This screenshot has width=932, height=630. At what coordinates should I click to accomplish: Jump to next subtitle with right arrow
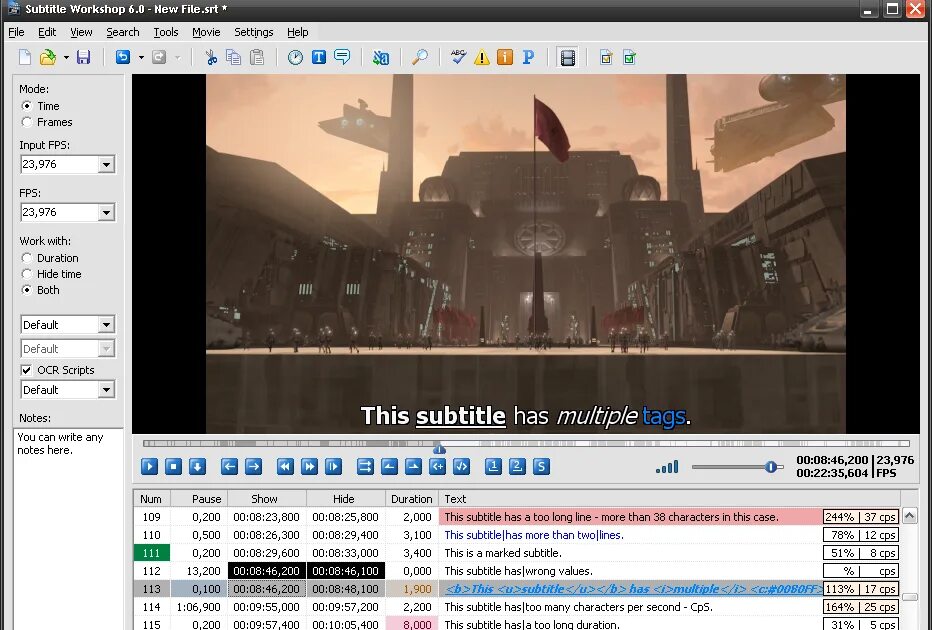pos(254,467)
